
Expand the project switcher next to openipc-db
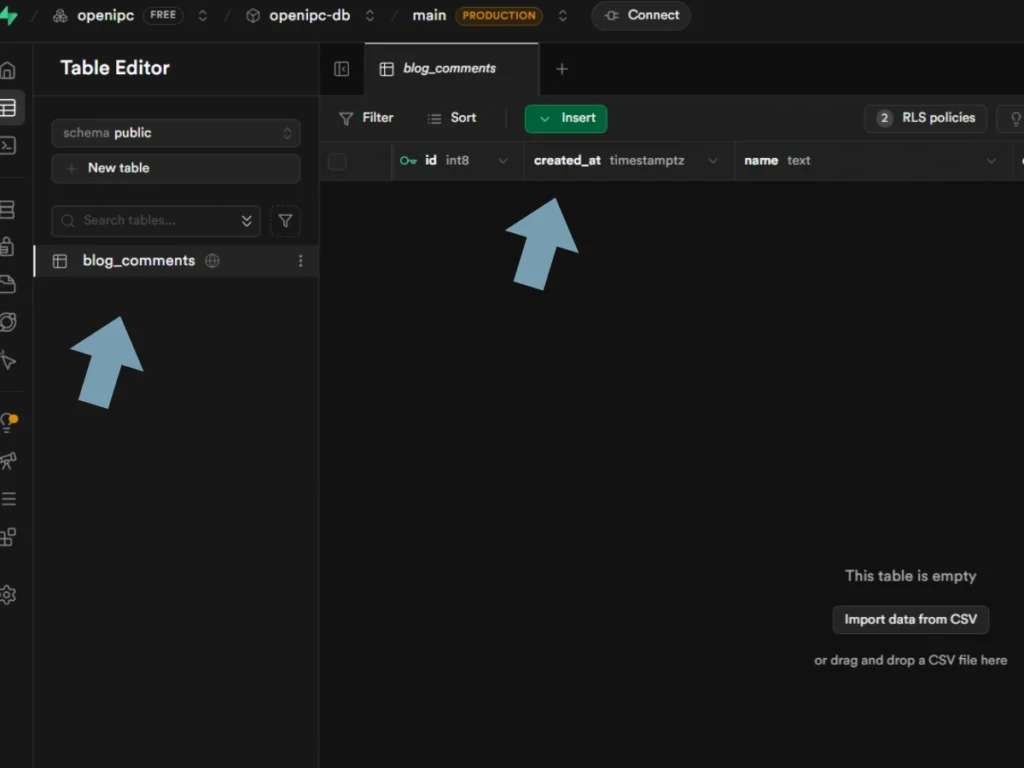pos(370,16)
